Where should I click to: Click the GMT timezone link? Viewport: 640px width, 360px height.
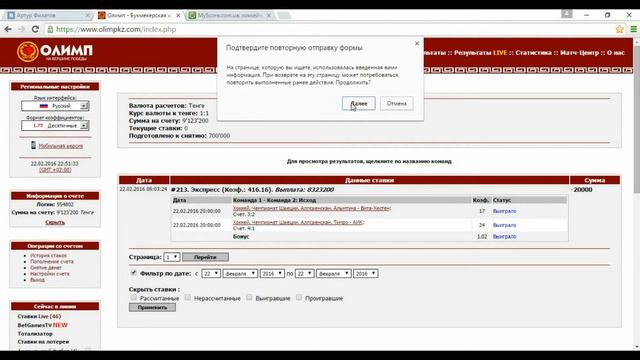pyautogui.click(x=55, y=170)
